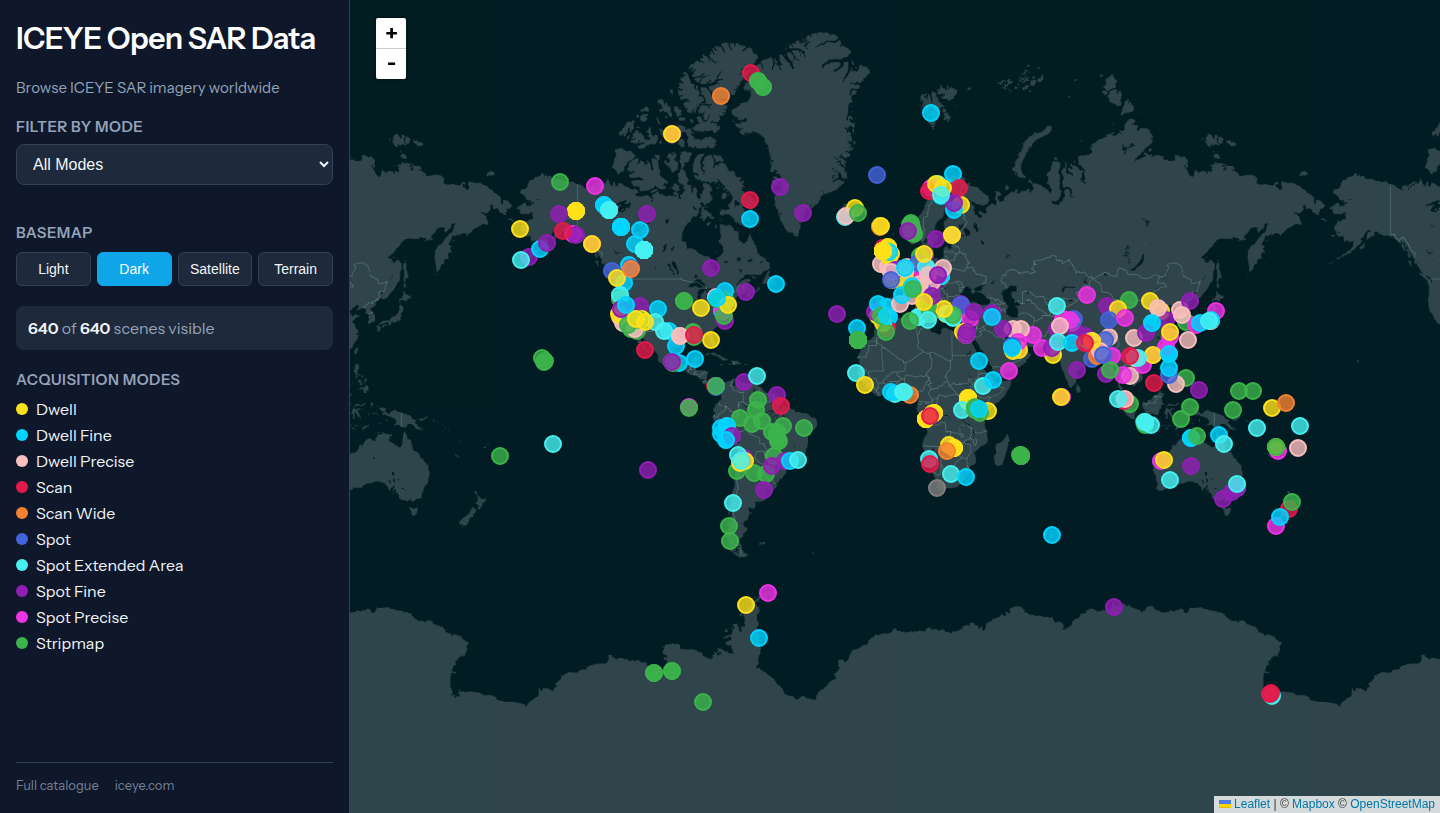Click the Dwell Fine legend label
Screen dimensions: 1440x813
74,436
